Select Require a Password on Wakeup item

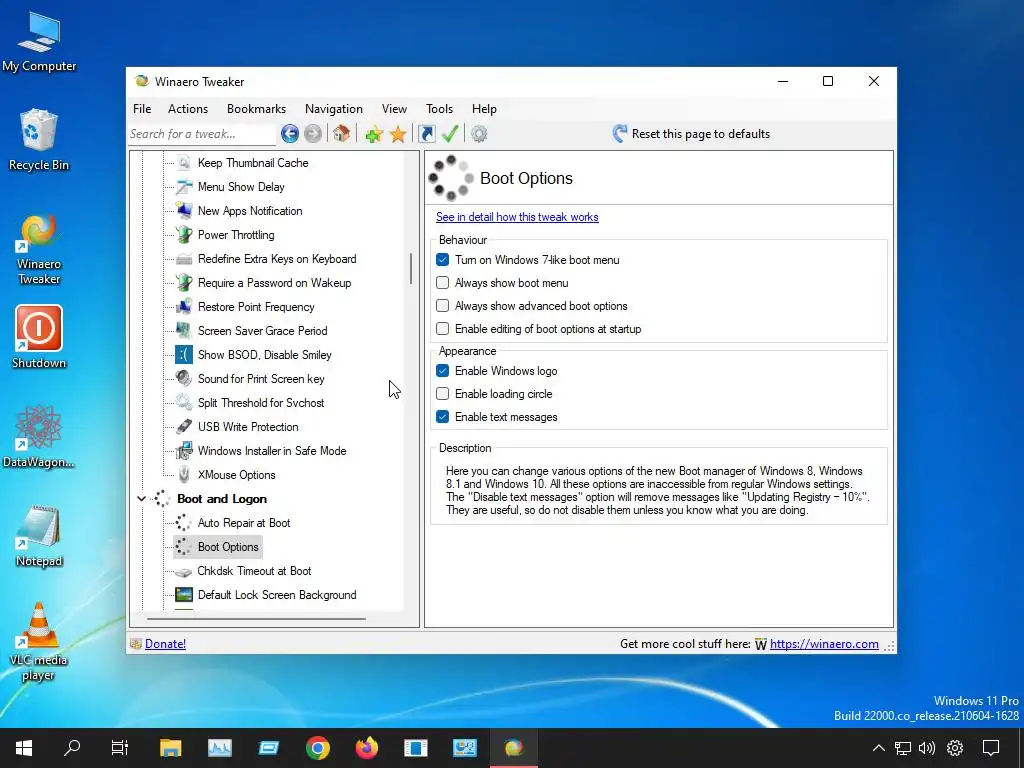(x=274, y=283)
